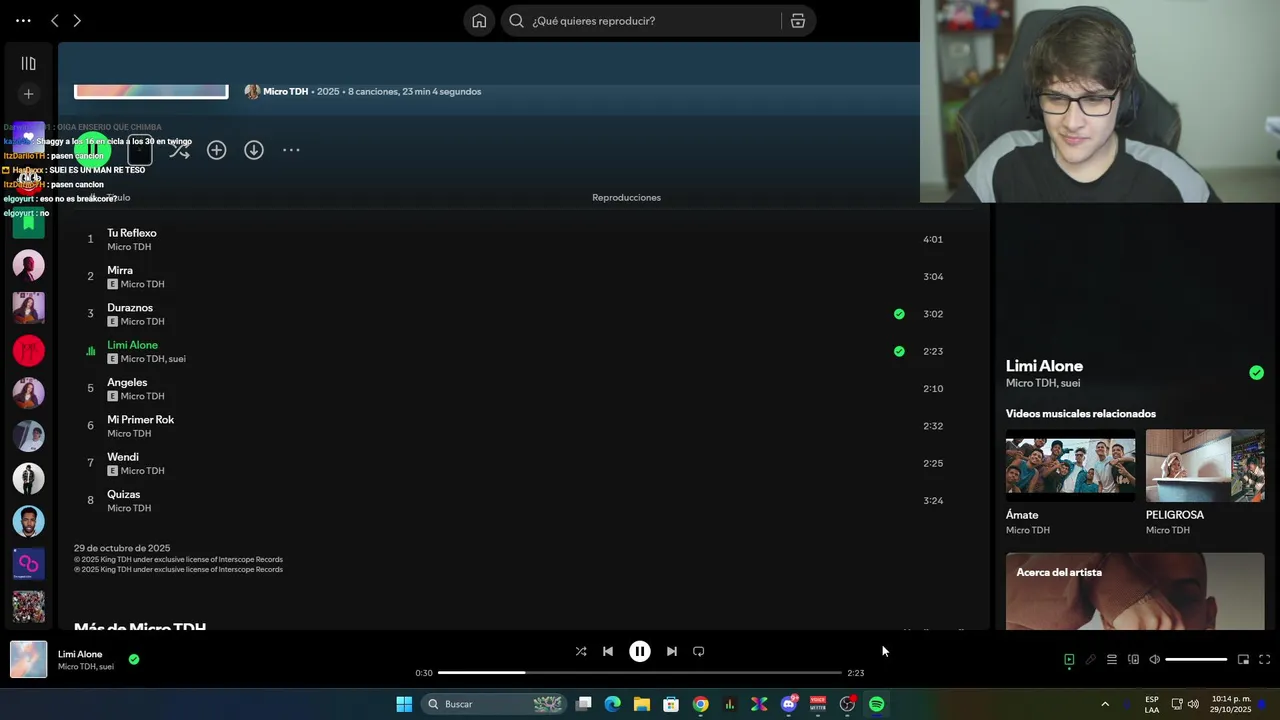The image size is (1280, 720).
Task: Open Limi Alone title in right panel
Action: pyautogui.click(x=1044, y=366)
